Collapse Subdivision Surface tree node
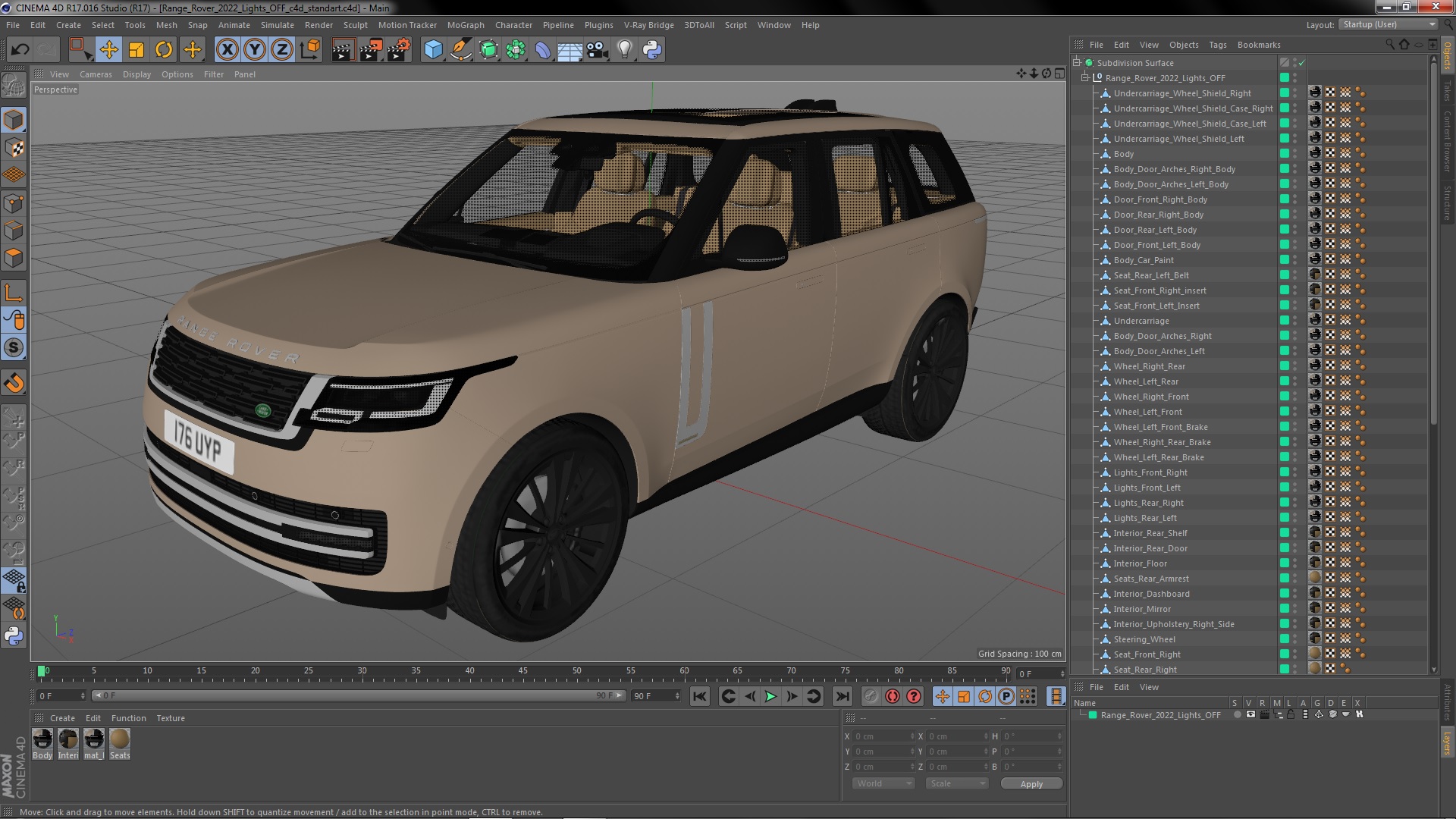Viewport: 1456px width, 819px height. (x=1076, y=62)
